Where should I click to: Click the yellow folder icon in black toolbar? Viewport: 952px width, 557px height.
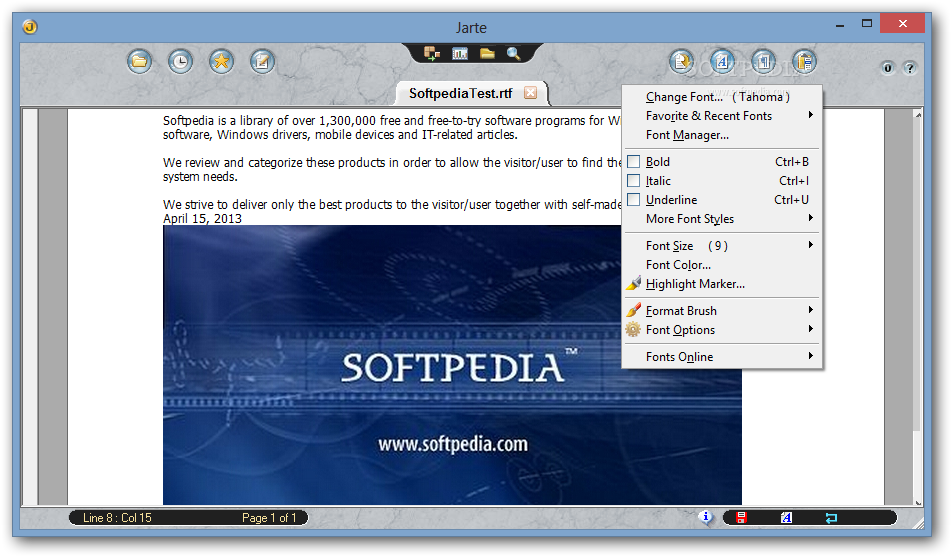click(487, 53)
